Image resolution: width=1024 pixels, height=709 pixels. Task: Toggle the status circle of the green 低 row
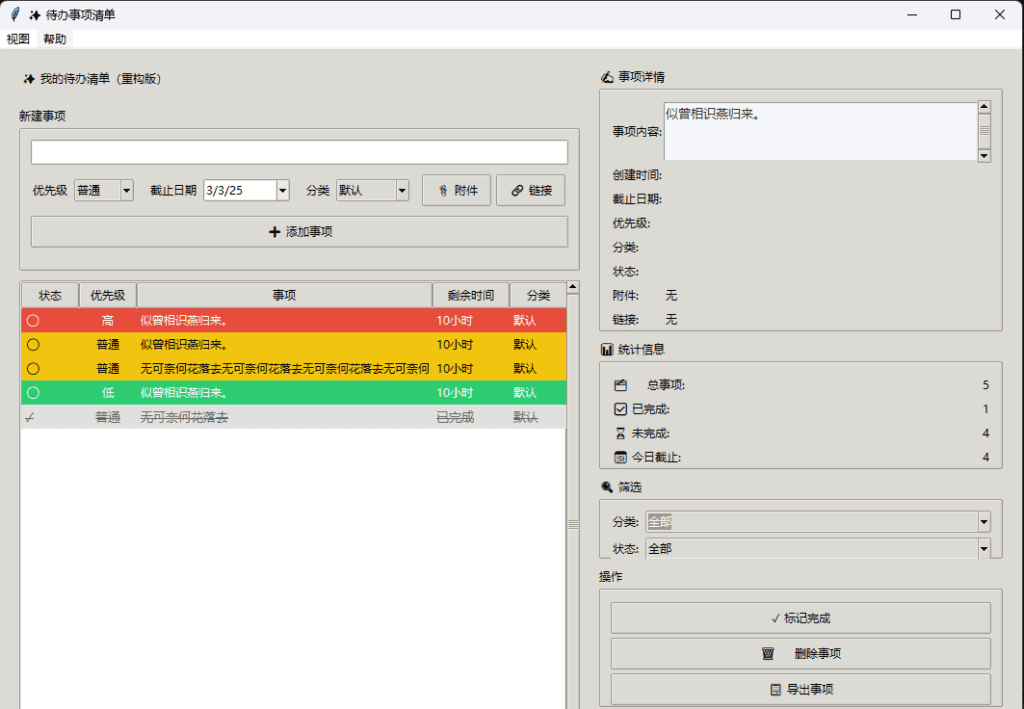click(33, 393)
